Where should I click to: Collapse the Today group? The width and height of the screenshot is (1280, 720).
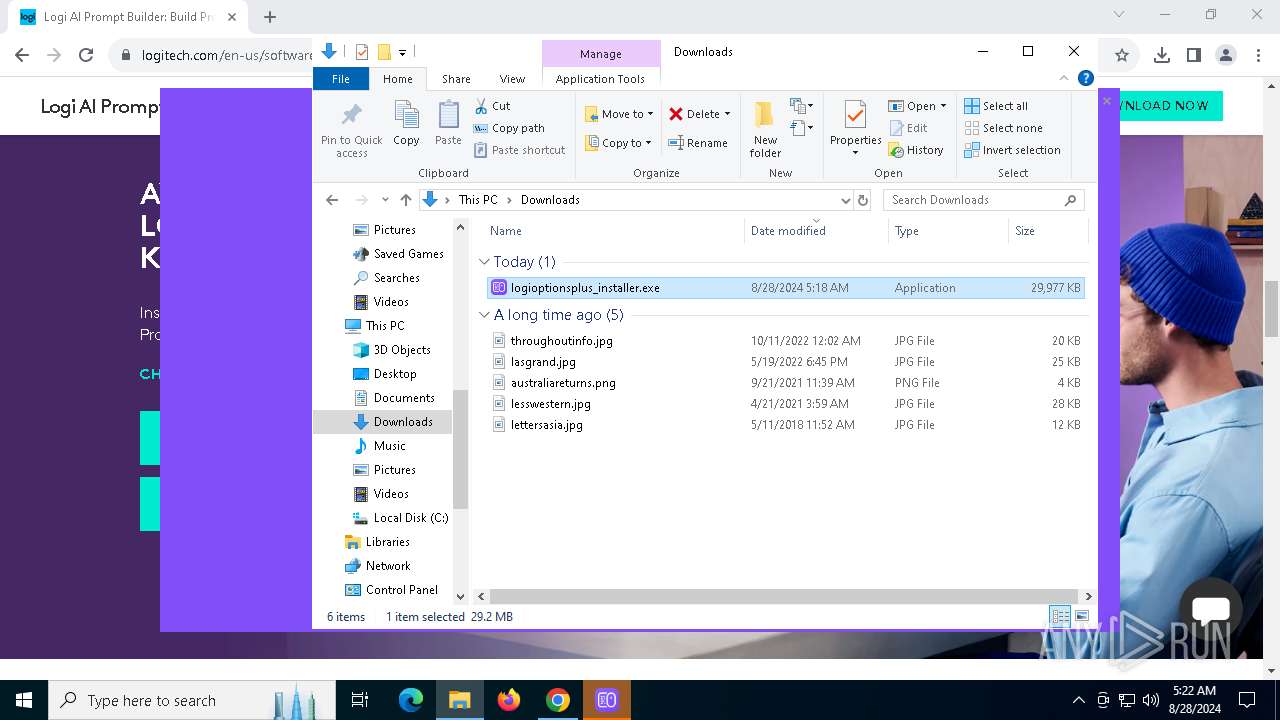point(485,262)
